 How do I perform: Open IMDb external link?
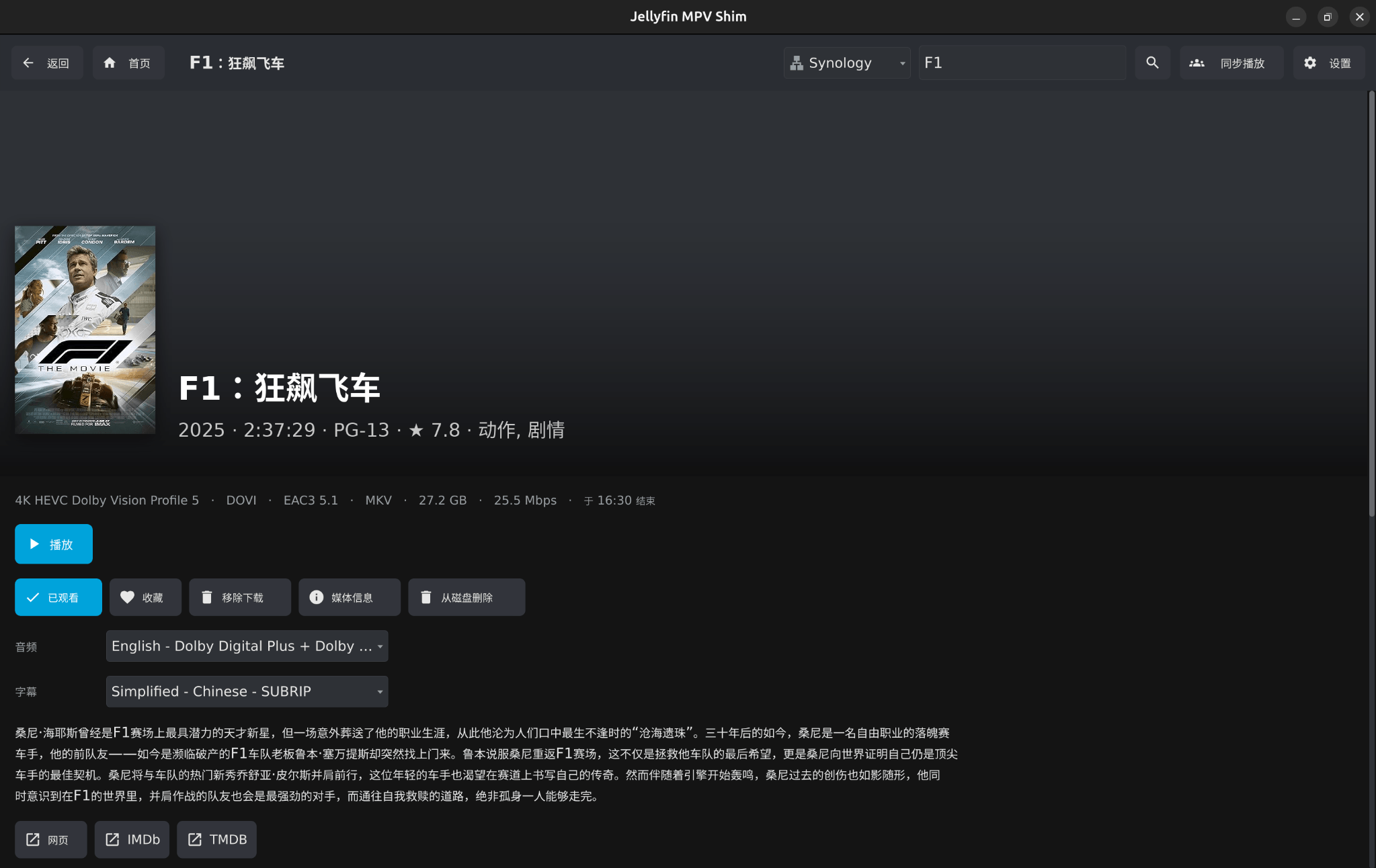coord(132,840)
